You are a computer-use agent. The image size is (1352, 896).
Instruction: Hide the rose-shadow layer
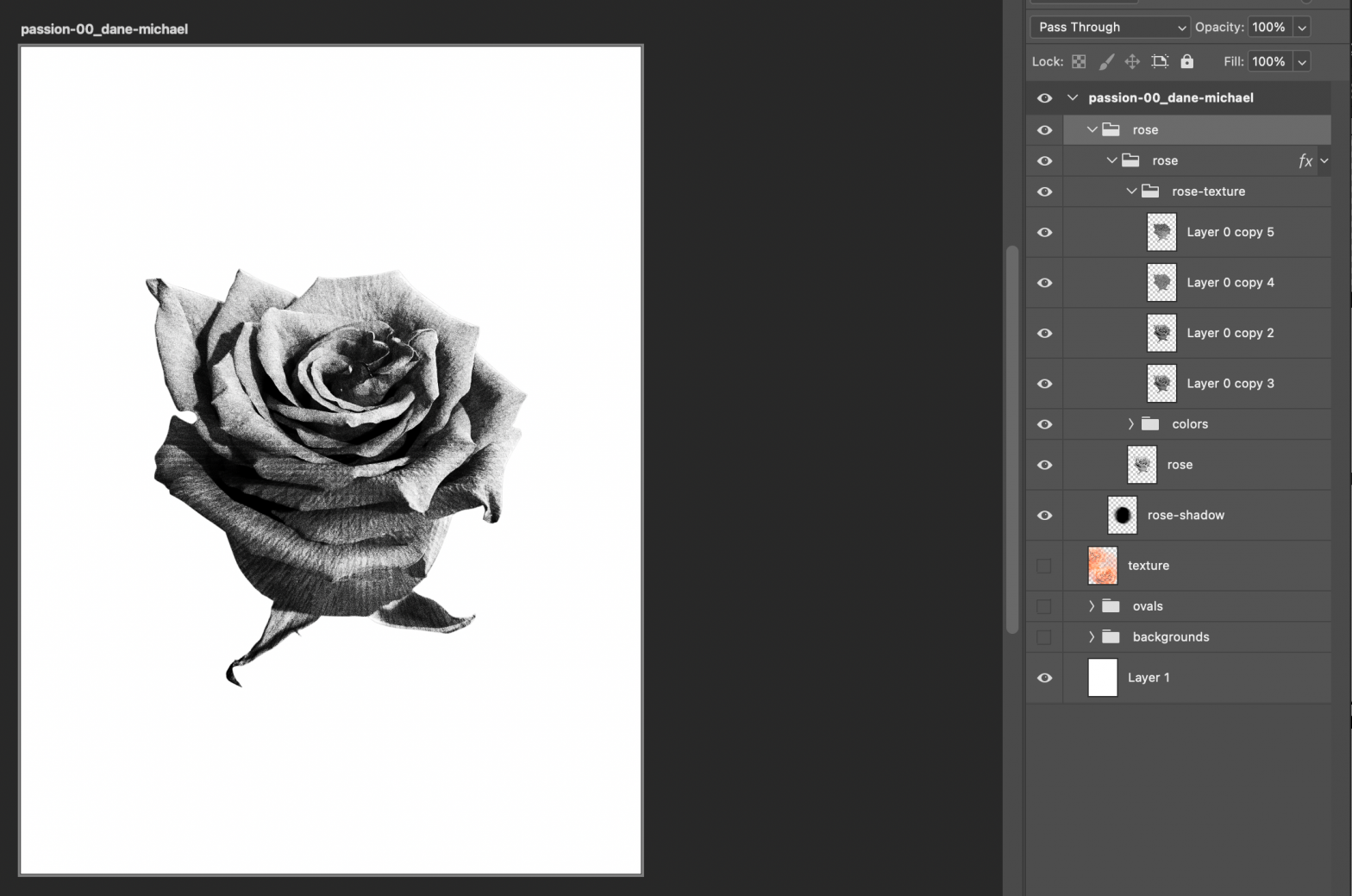click(x=1044, y=516)
